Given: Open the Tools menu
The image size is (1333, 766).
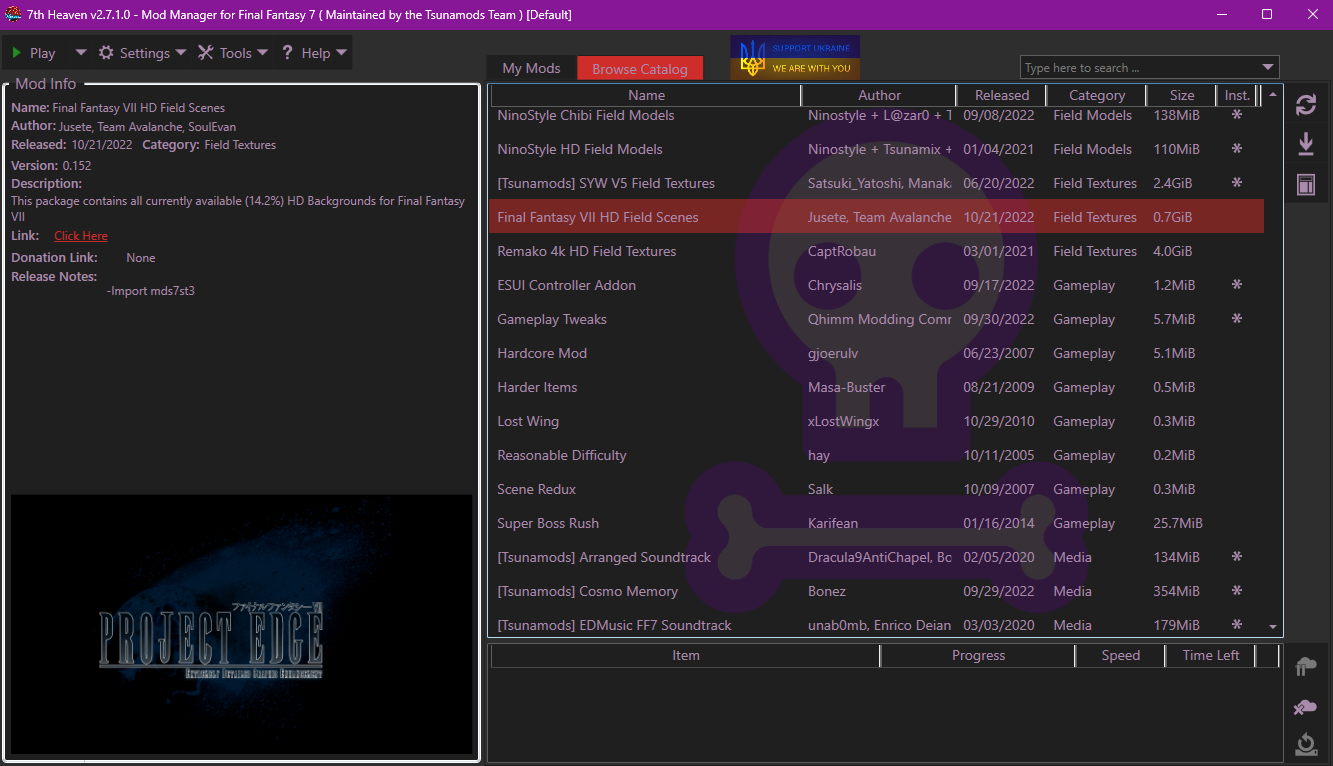Looking at the screenshot, I should click(x=233, y=53).
